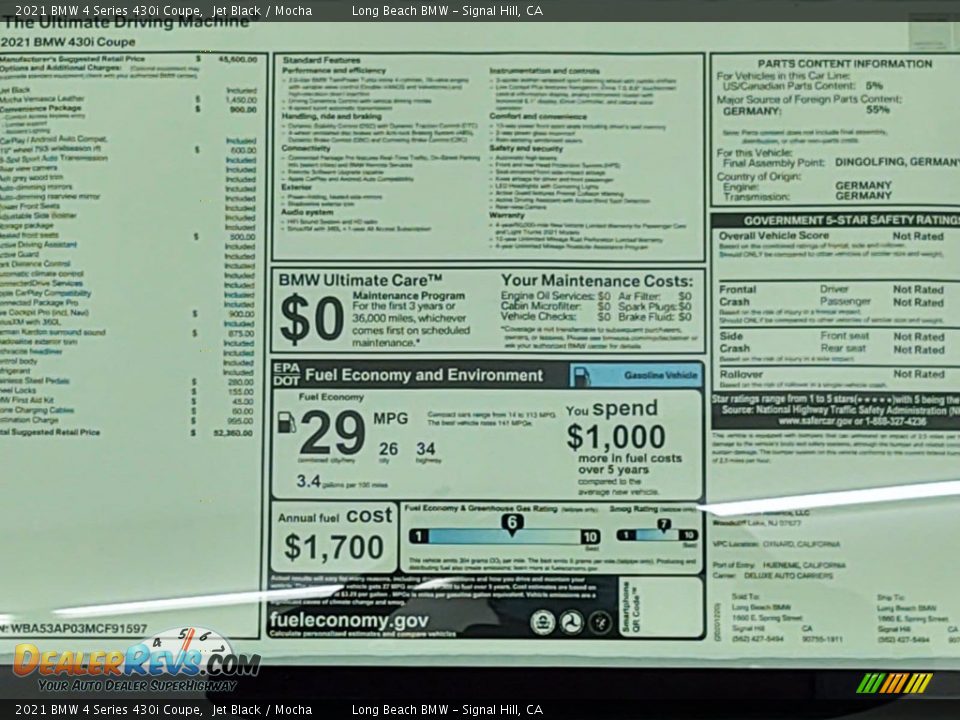Select the 34 highway MPG value
This screenshot has height=720, width=960.
pos(426,449)
